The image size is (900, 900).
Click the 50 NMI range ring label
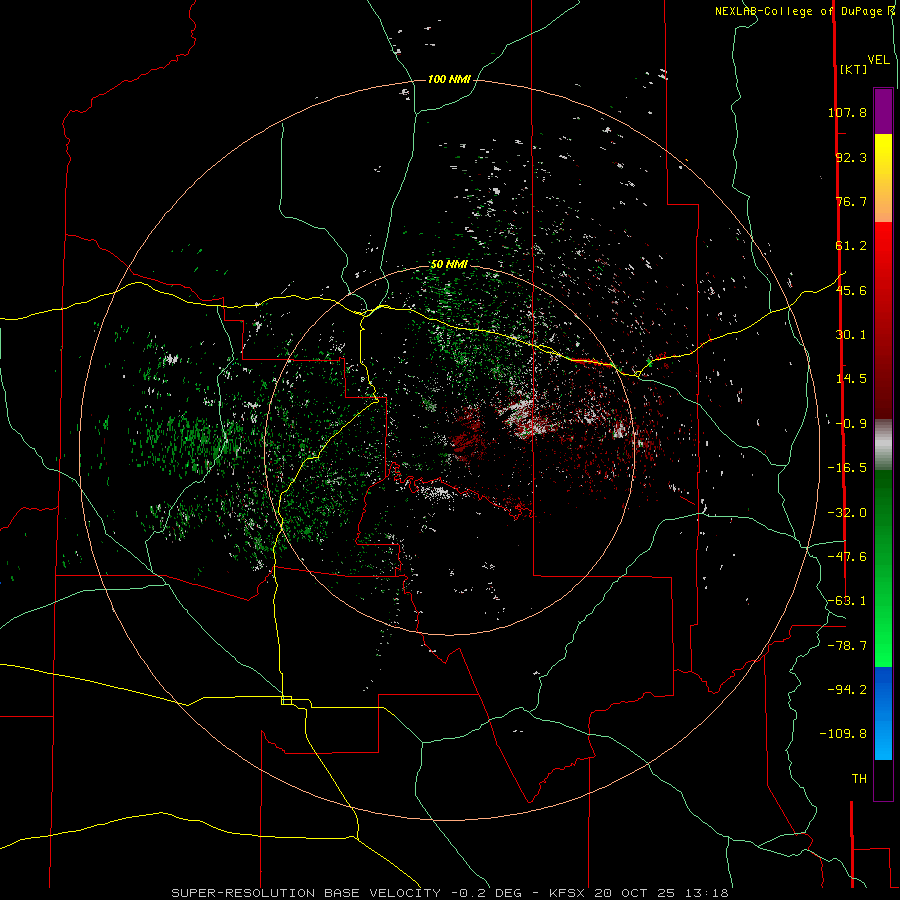(449, 265)
